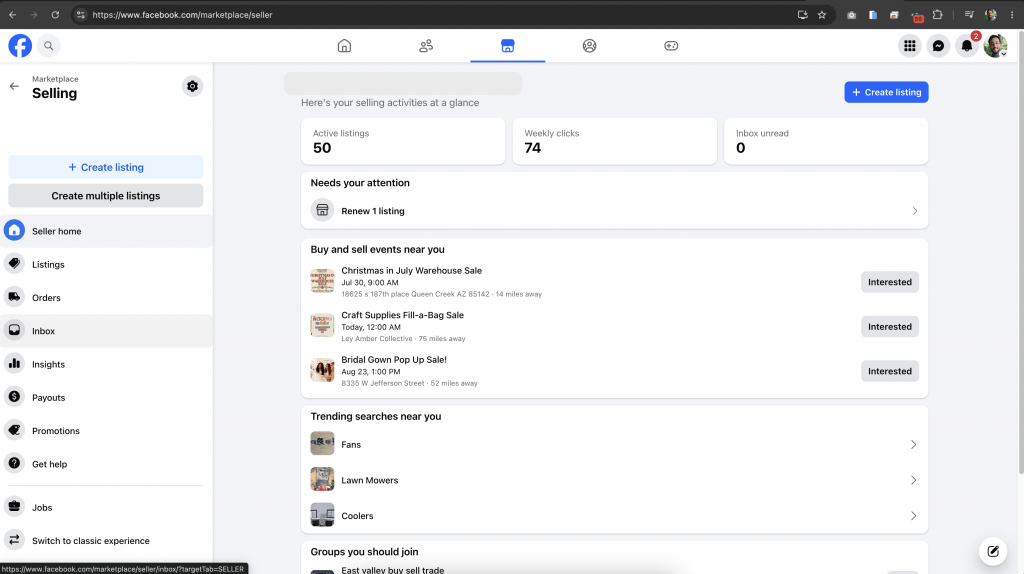The height and width of the screenshot is (574, 1024).
Task: Click the Lawn Mowers thumbnail image
Action: pyautogui.click(x=322, y=479)
